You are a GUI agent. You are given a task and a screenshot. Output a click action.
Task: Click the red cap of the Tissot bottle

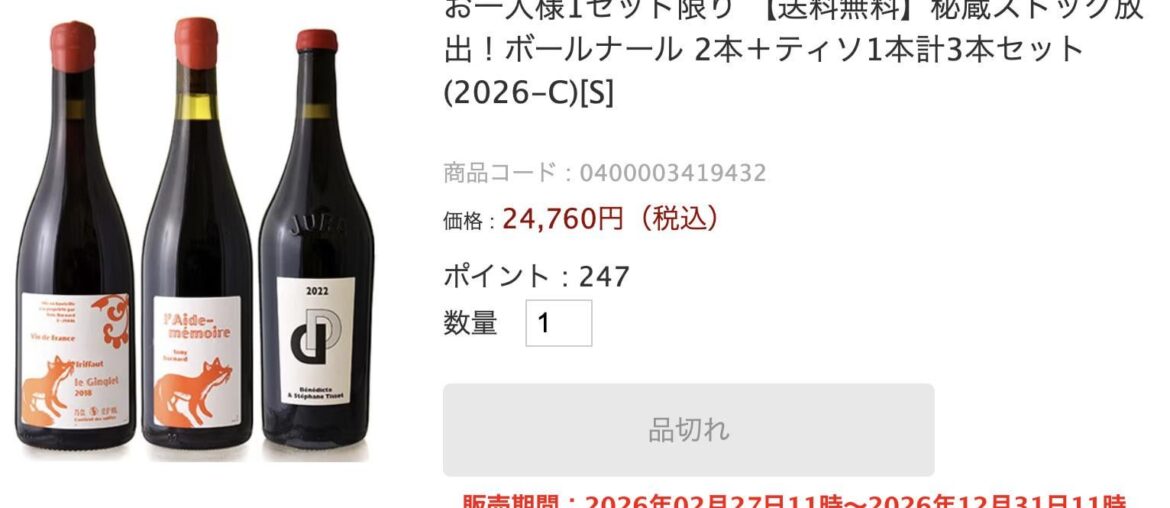[x=316, y=41]
